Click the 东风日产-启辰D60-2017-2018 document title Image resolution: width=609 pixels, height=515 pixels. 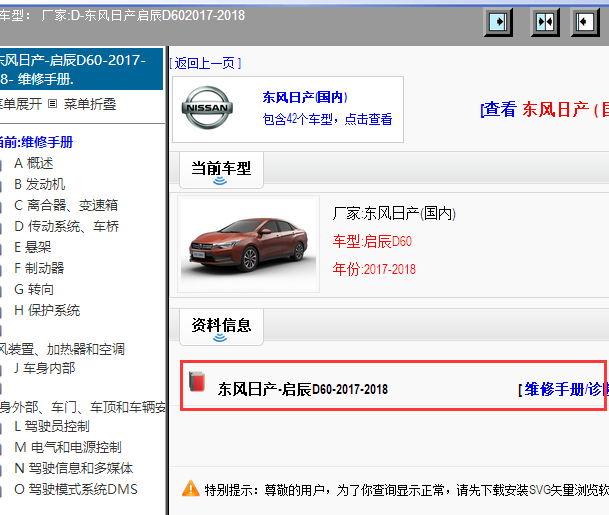(x=303, y=389)
